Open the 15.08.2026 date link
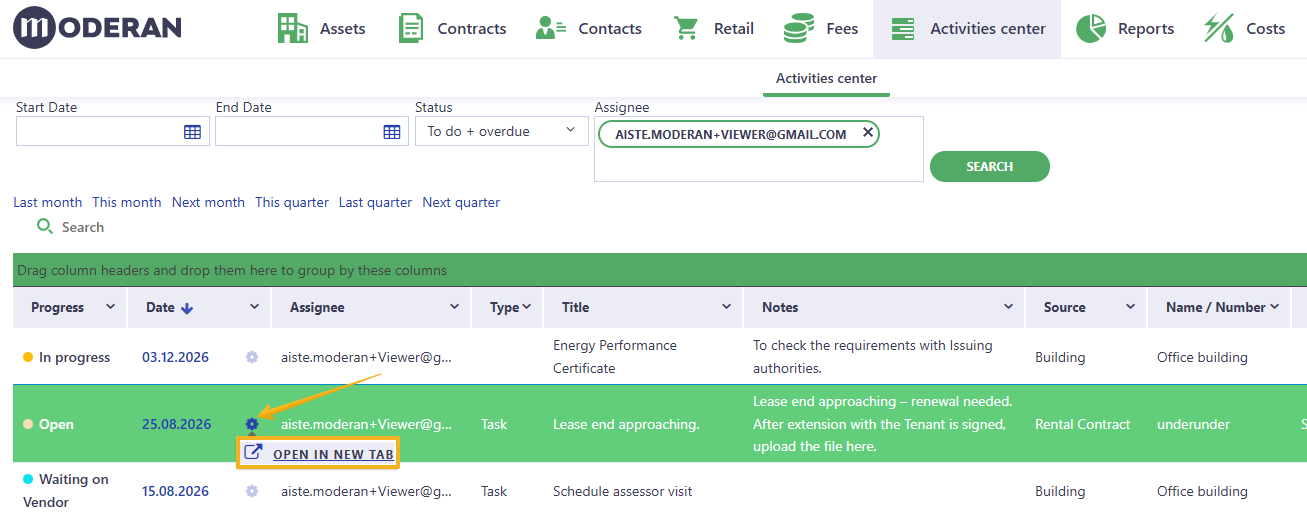Screen dimensions: 1307x513 [175, 491]
